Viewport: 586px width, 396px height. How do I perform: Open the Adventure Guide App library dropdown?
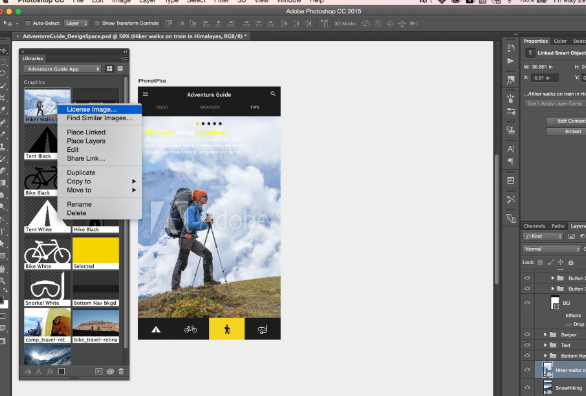pos(62,69)
